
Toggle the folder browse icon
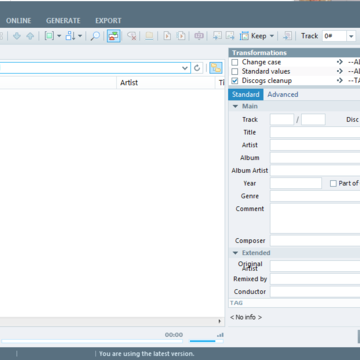click(x=216, y=68)
